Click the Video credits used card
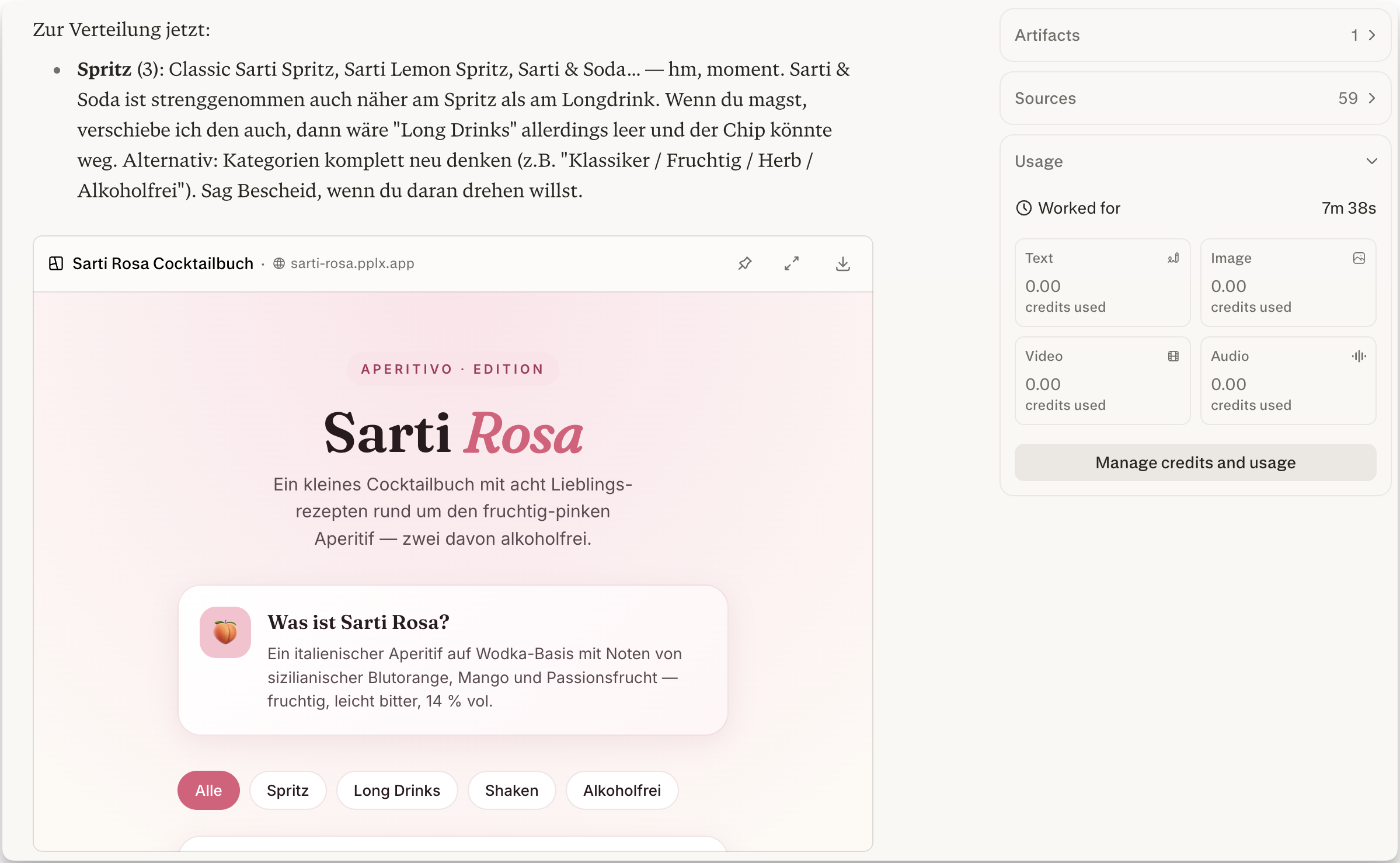 pos(1102,381)
